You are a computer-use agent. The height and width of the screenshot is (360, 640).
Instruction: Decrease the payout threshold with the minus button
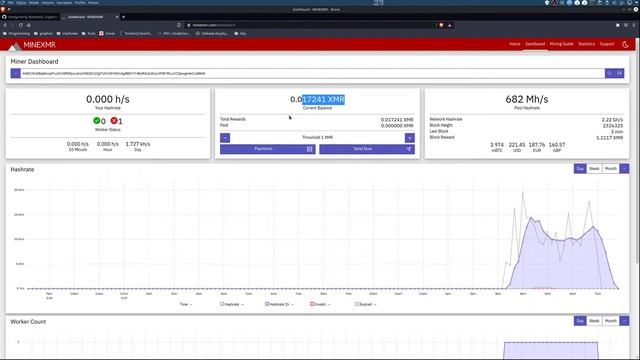pyautogui.click(x=225, y=138)
